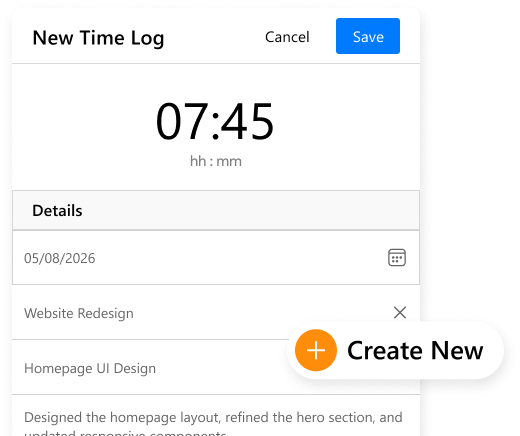This screenshot has height=436, width=520.
Task: Click the orange plus icon
Action: [x=316, y=350]
